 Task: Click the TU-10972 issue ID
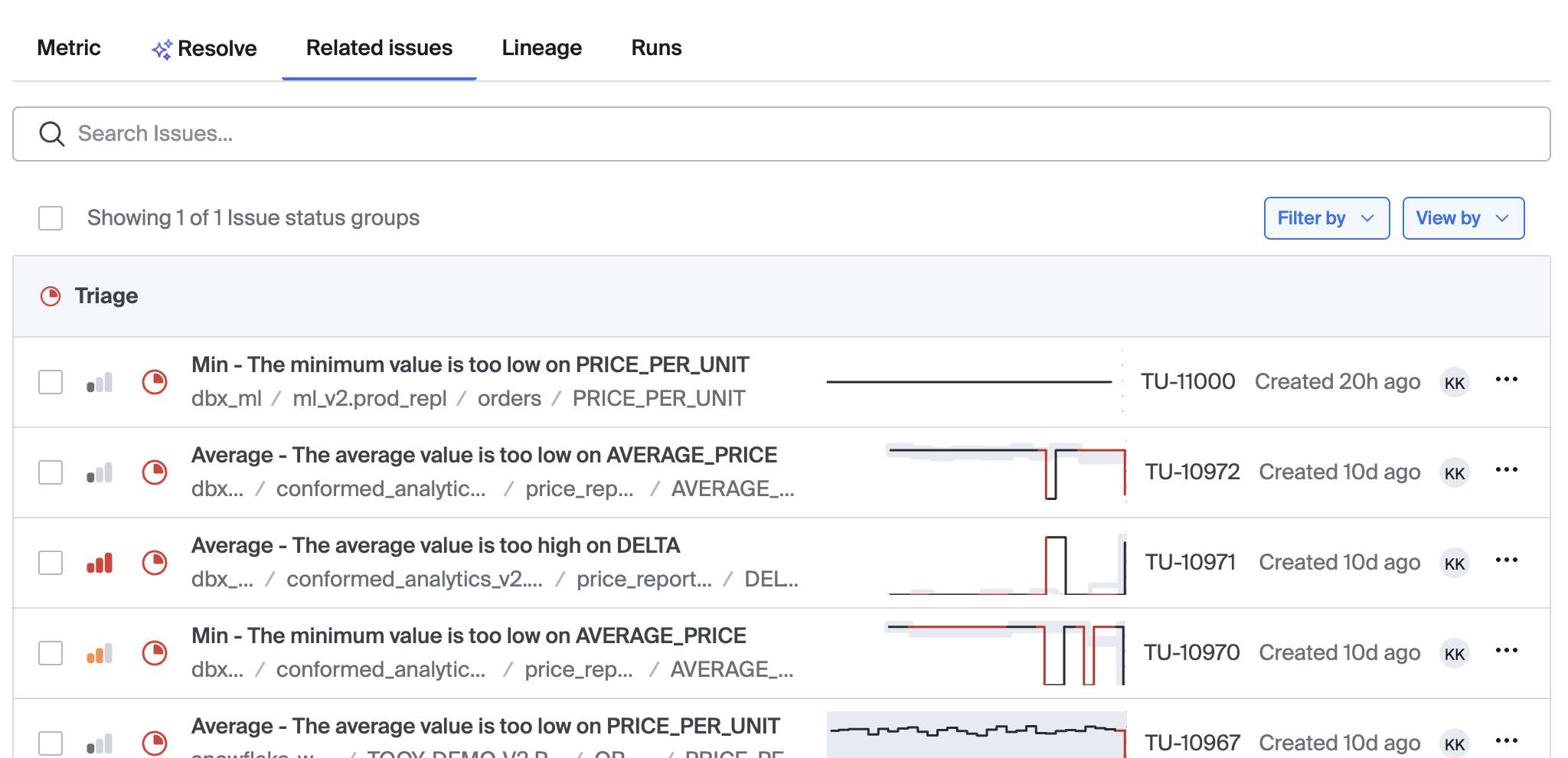1192,472
